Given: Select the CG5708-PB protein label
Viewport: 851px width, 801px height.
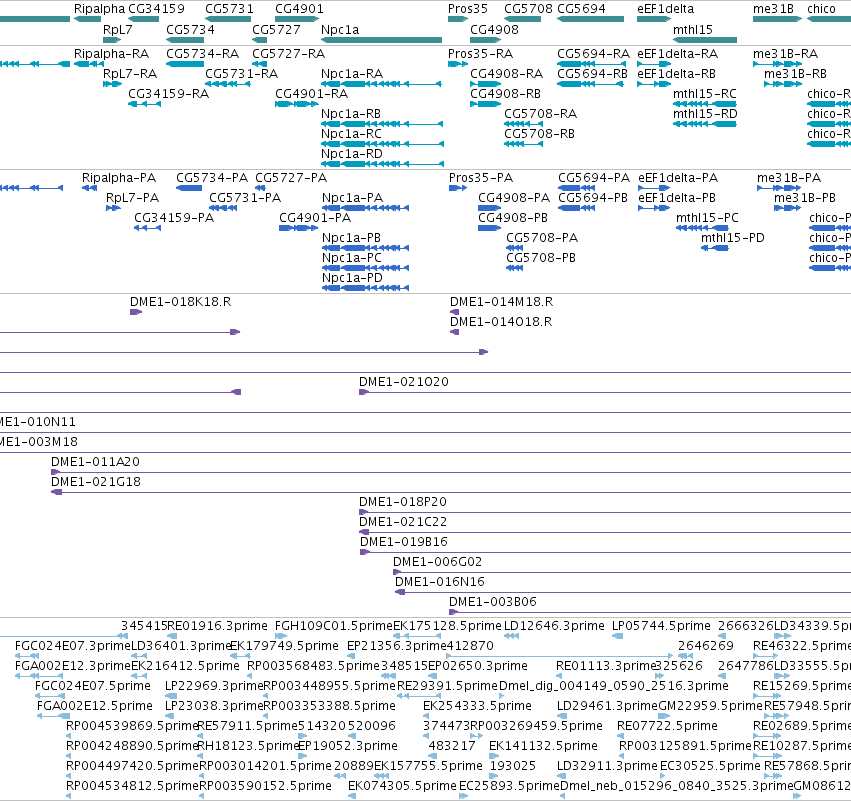Looking at the screenshot, I should [x=541, y=258].
